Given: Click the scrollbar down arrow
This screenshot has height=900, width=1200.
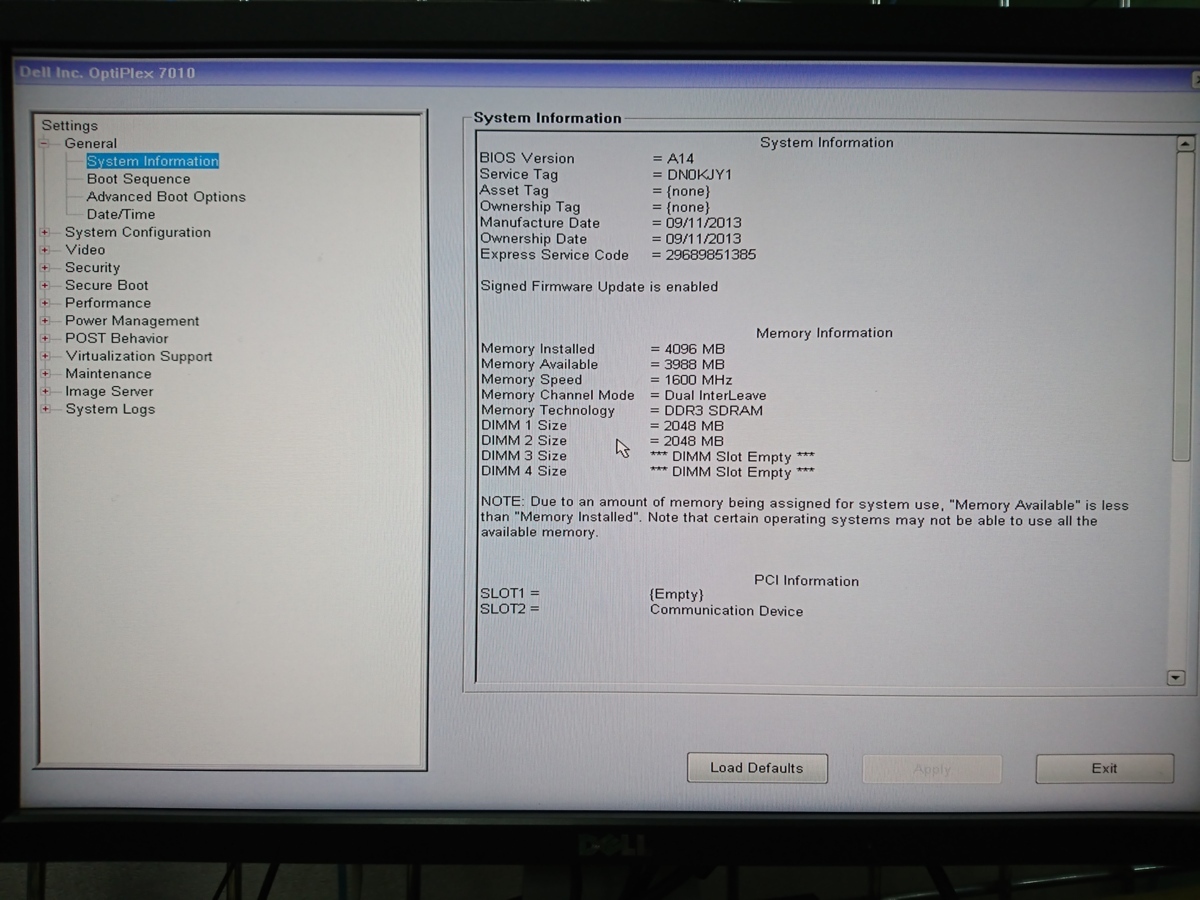Looking at the screenshot, I should coord(1176,678).
